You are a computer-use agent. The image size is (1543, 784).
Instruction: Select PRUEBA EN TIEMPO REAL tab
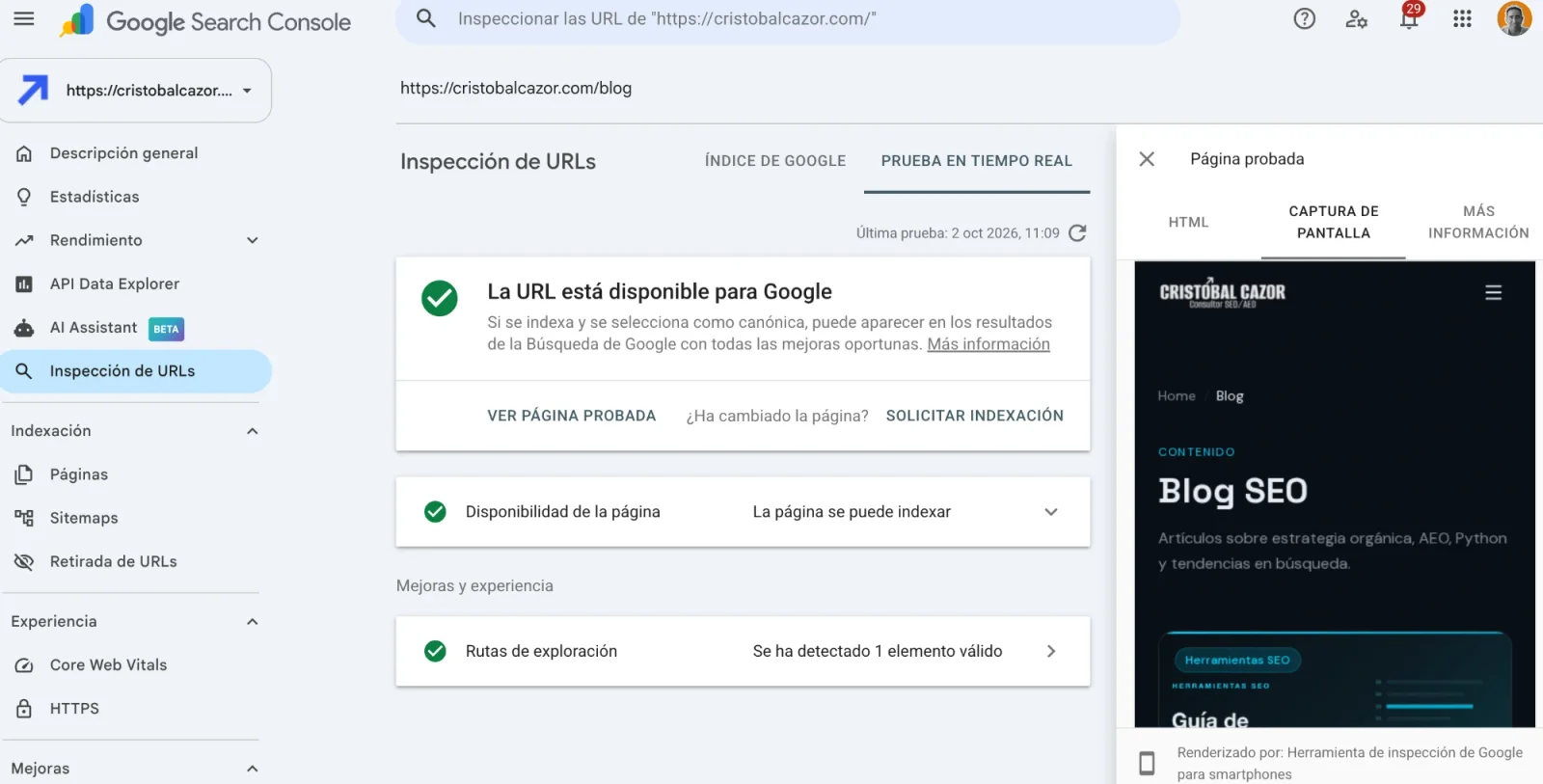pos(977,161)
